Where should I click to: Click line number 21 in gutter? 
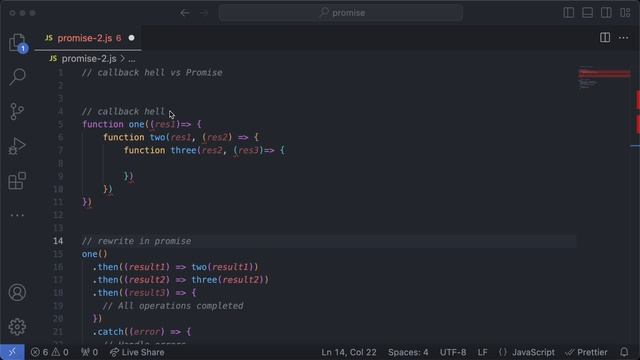pyautogui.click(x=58, y=331)
